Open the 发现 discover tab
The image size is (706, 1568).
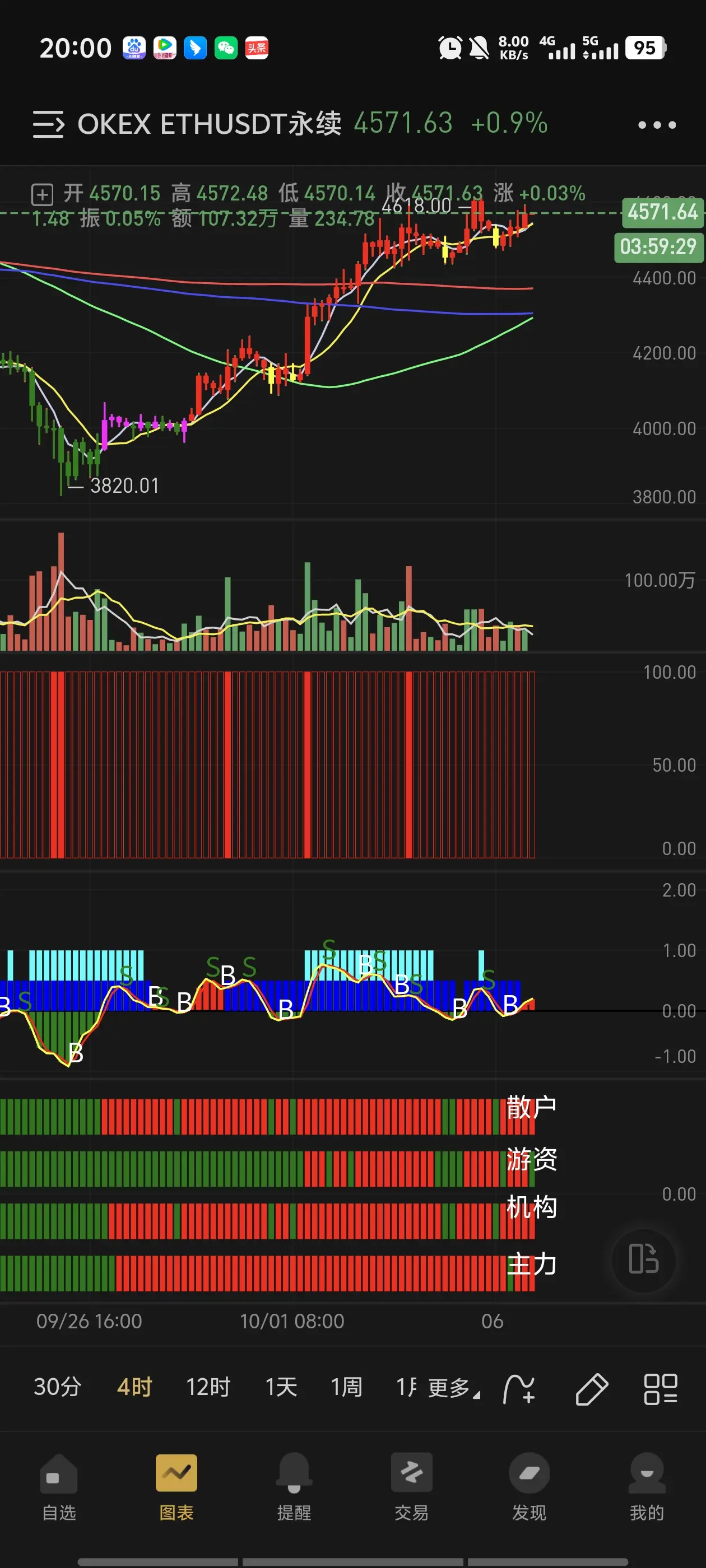point(529,1486)
